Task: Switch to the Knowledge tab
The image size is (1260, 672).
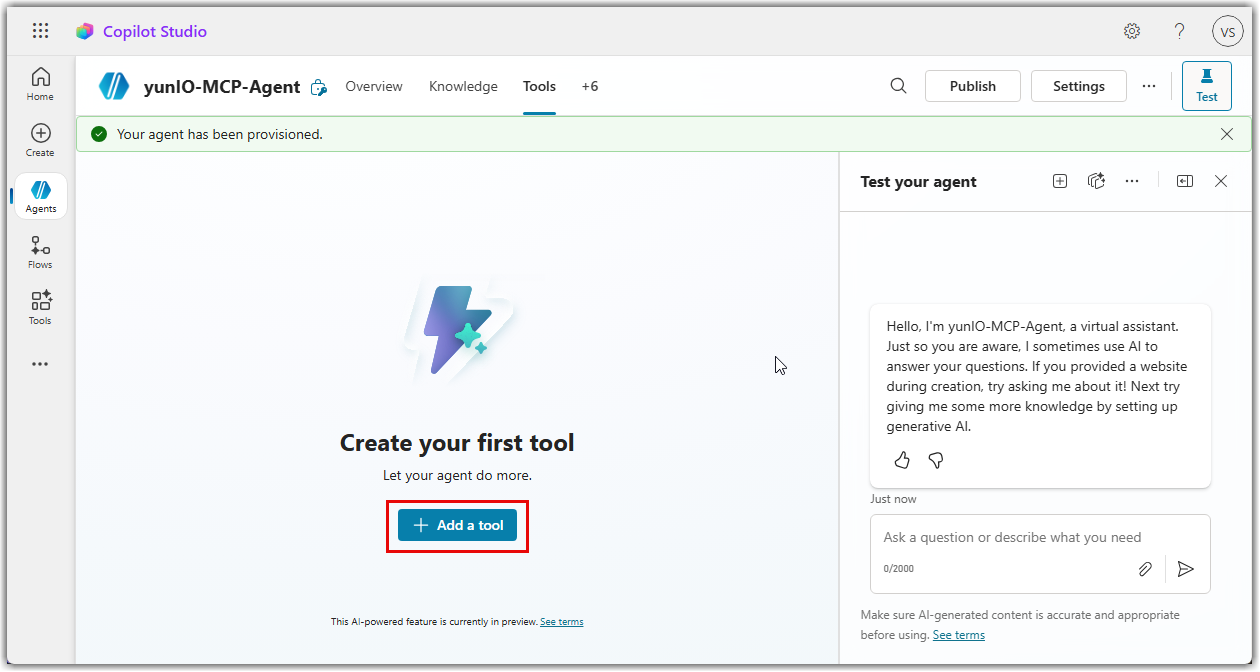Action: pos(463,86)
